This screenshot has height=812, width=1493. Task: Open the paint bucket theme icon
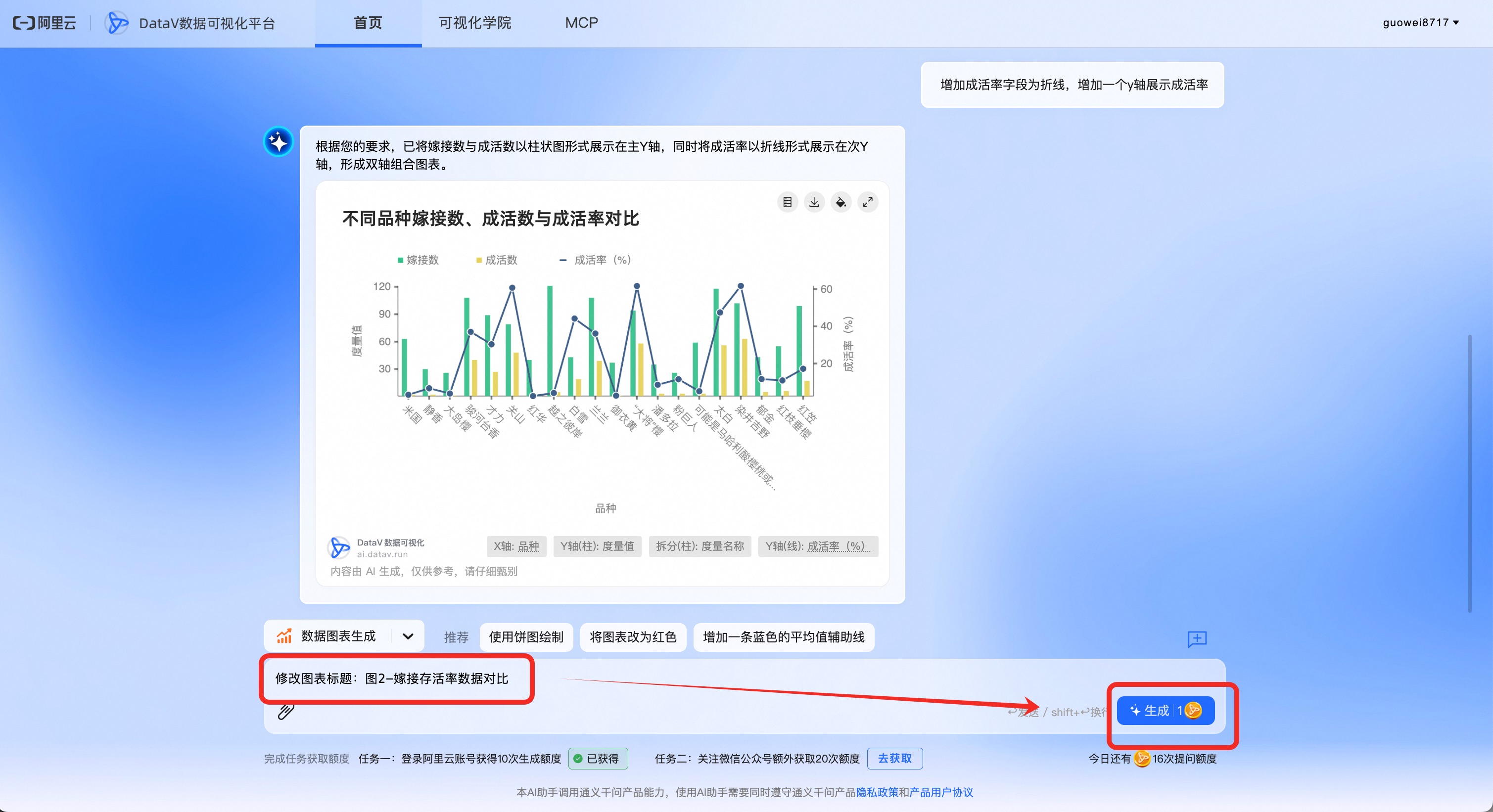[x=840, y=202]
